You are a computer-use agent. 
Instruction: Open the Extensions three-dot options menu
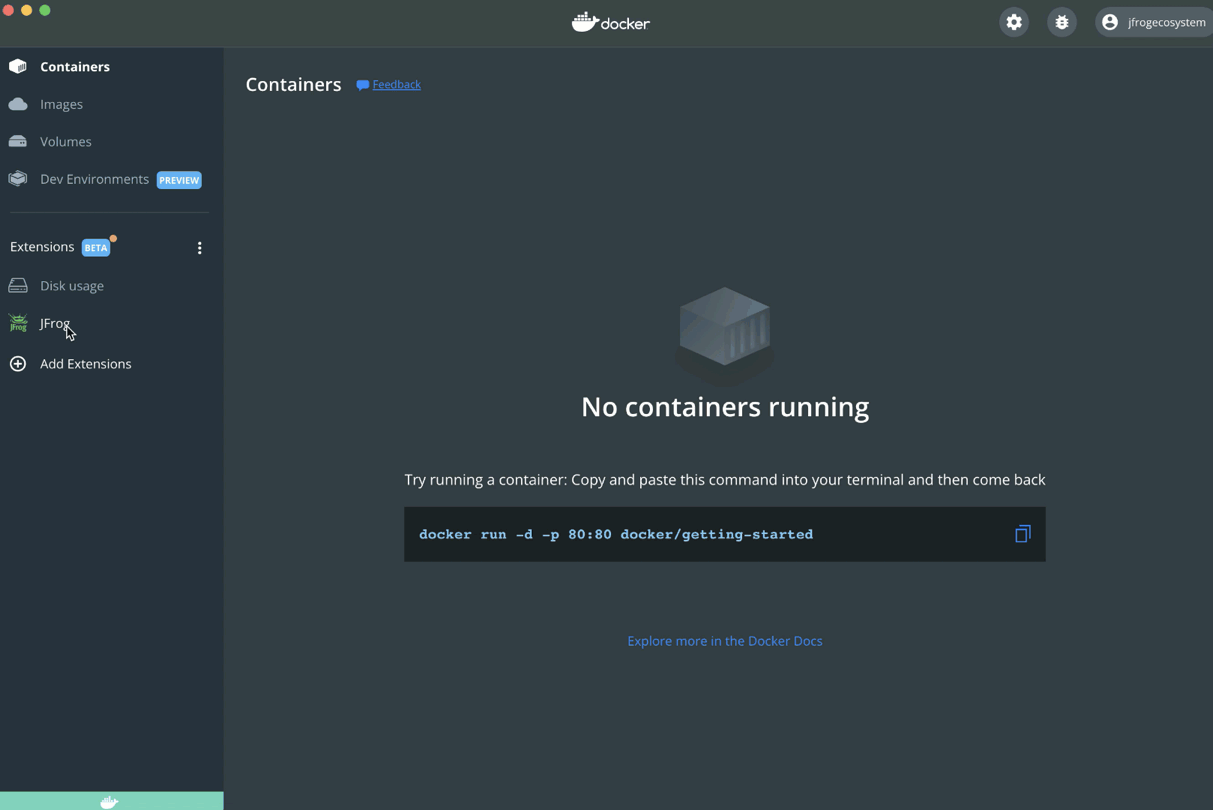[x=199, y=247]
